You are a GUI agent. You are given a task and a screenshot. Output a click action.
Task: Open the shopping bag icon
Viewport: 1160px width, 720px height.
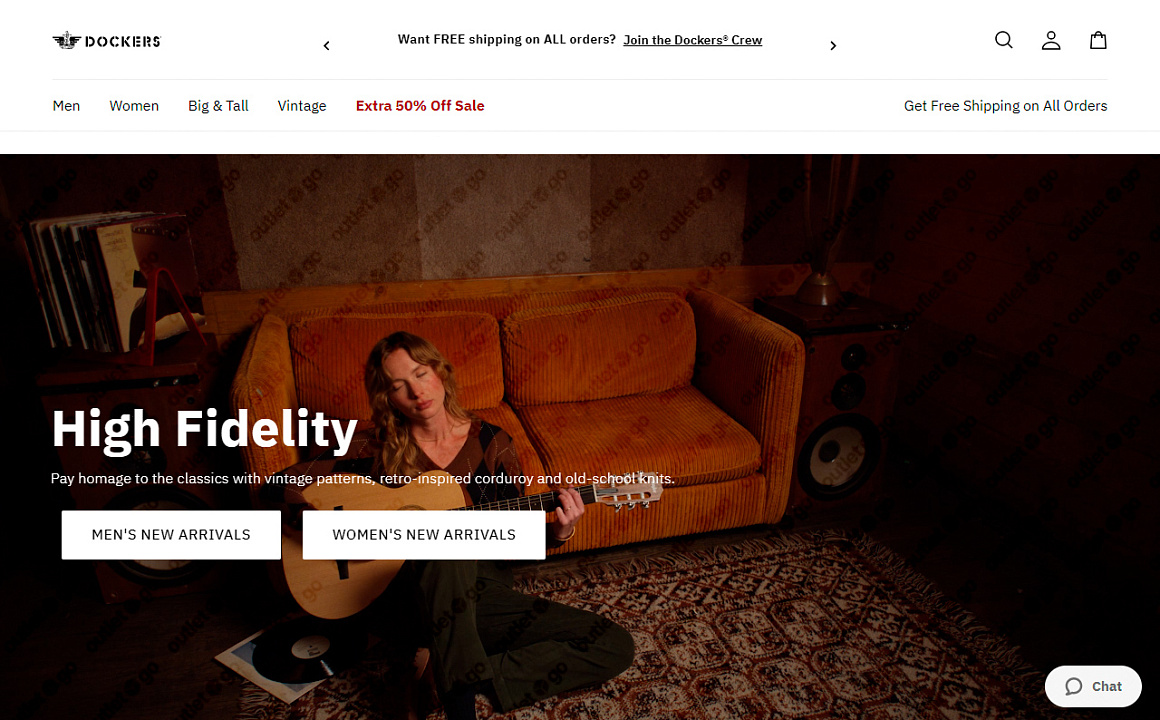tap(1098, 40)
